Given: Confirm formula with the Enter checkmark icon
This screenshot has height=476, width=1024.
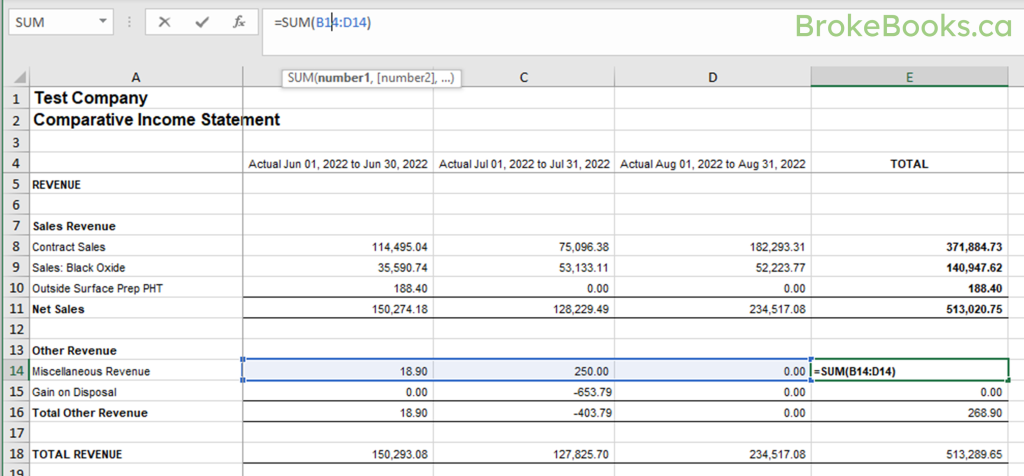Looking at the screenshot, I should [x=202, y=22].
